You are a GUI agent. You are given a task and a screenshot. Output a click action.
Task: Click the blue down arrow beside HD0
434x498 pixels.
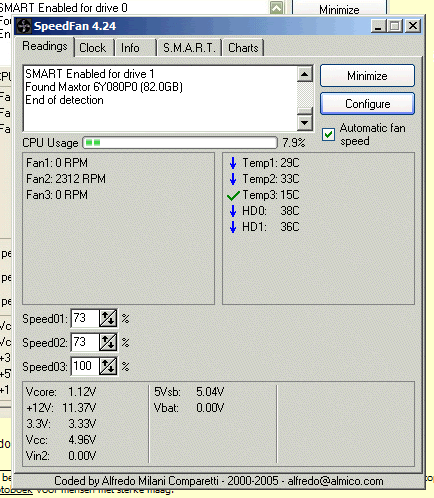pos(233,211)
